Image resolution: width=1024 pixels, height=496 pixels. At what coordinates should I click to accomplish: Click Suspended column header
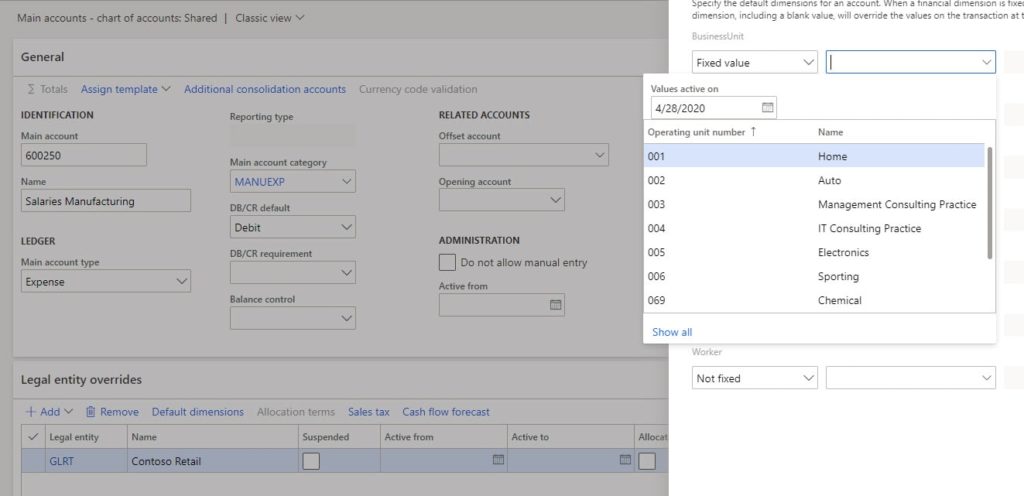point(338,437)
